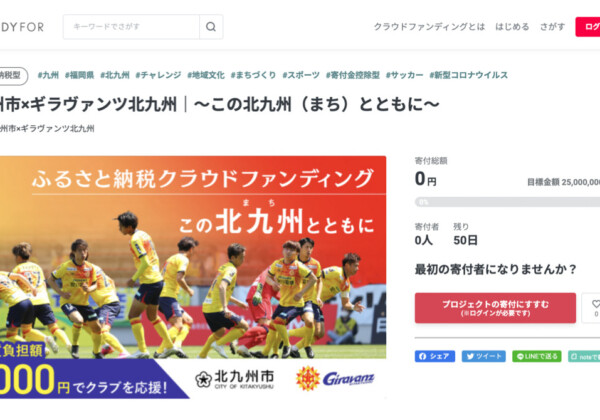Share project via Facebook シェア button
The image size is (600, 420).
point(435,356)
